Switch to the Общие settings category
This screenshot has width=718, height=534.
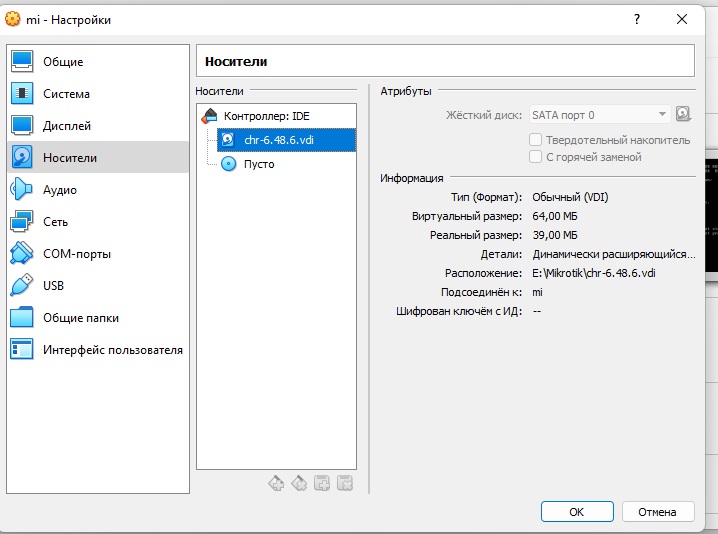point(62,62)
